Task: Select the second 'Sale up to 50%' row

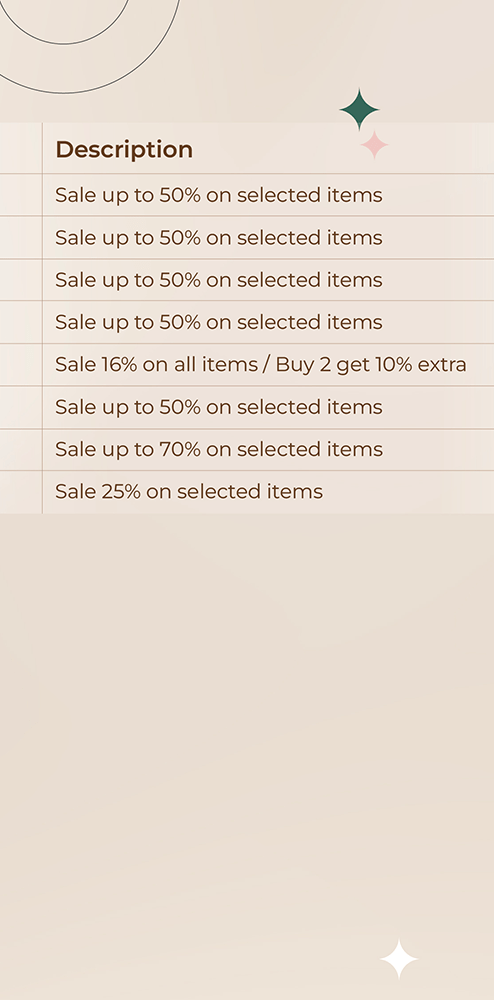Action: 268,237
